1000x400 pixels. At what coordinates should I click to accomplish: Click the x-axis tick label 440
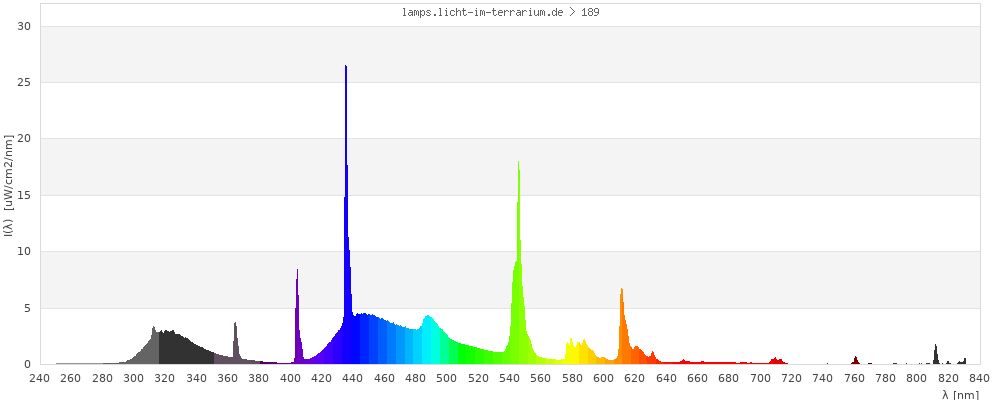[353, 378]
